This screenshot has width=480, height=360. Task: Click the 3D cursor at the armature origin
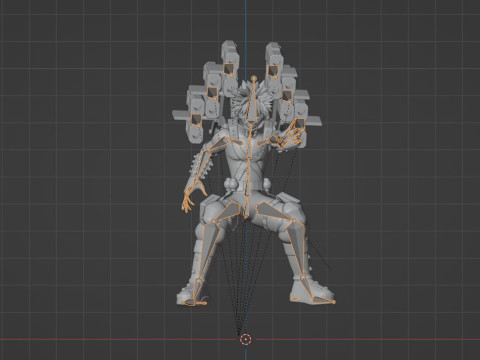246,340
